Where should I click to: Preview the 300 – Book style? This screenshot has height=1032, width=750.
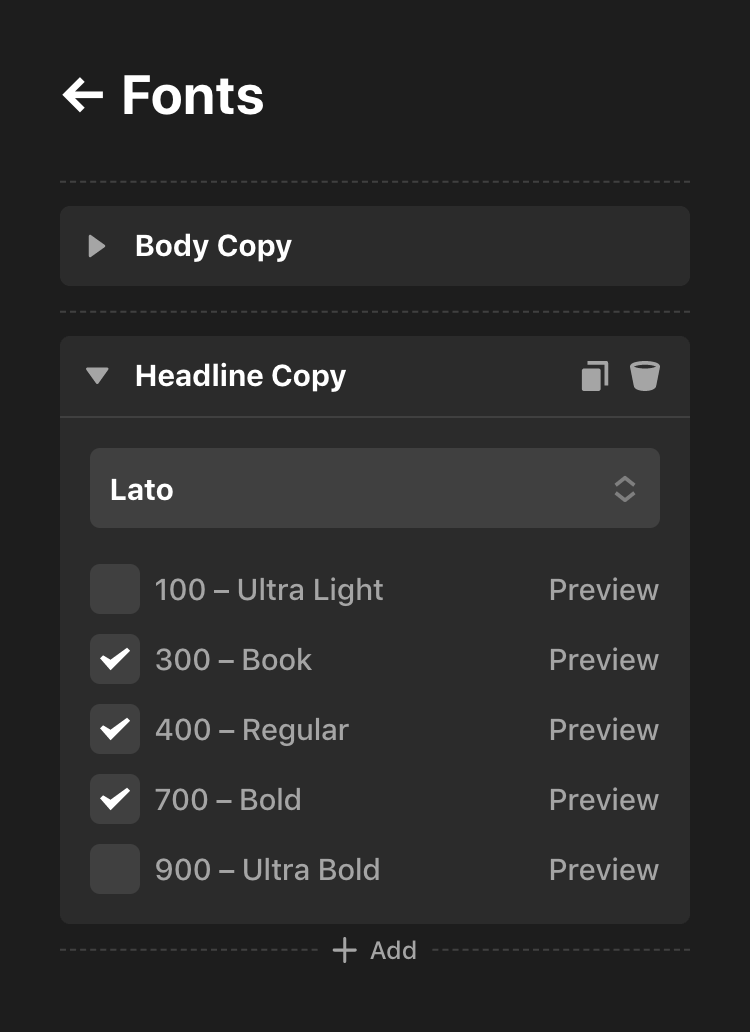(x=603, y=659)
